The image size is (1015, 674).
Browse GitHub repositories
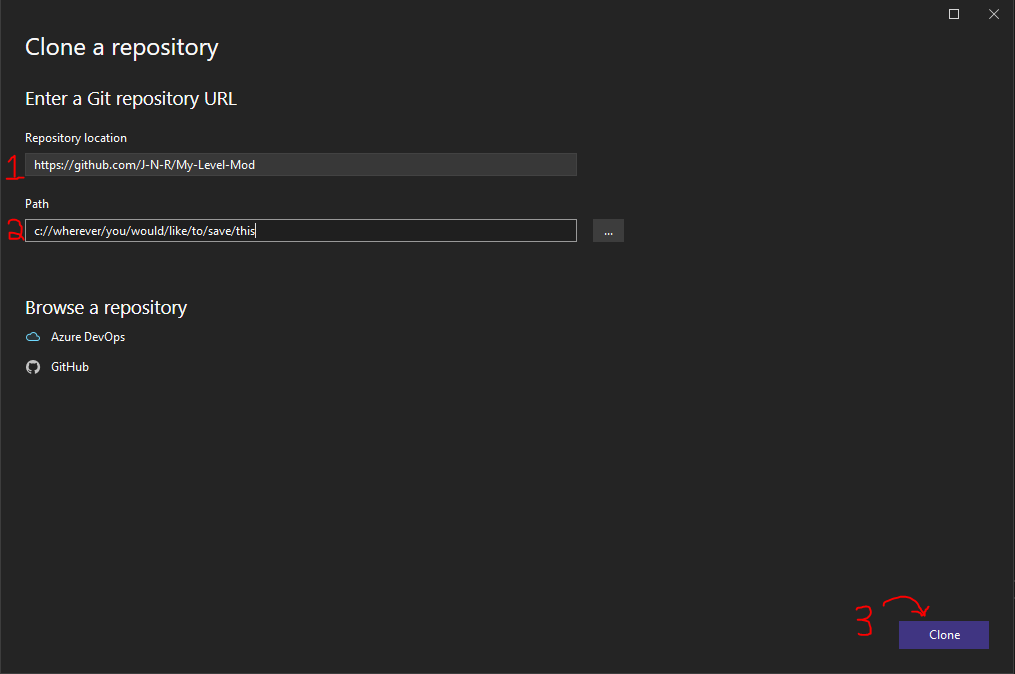(70, 366)
